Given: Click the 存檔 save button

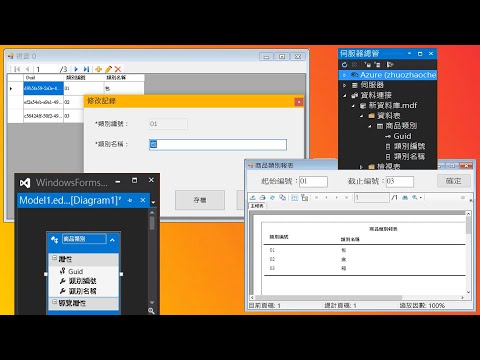Looking at the screenshot, I should (x=200, y=200).
